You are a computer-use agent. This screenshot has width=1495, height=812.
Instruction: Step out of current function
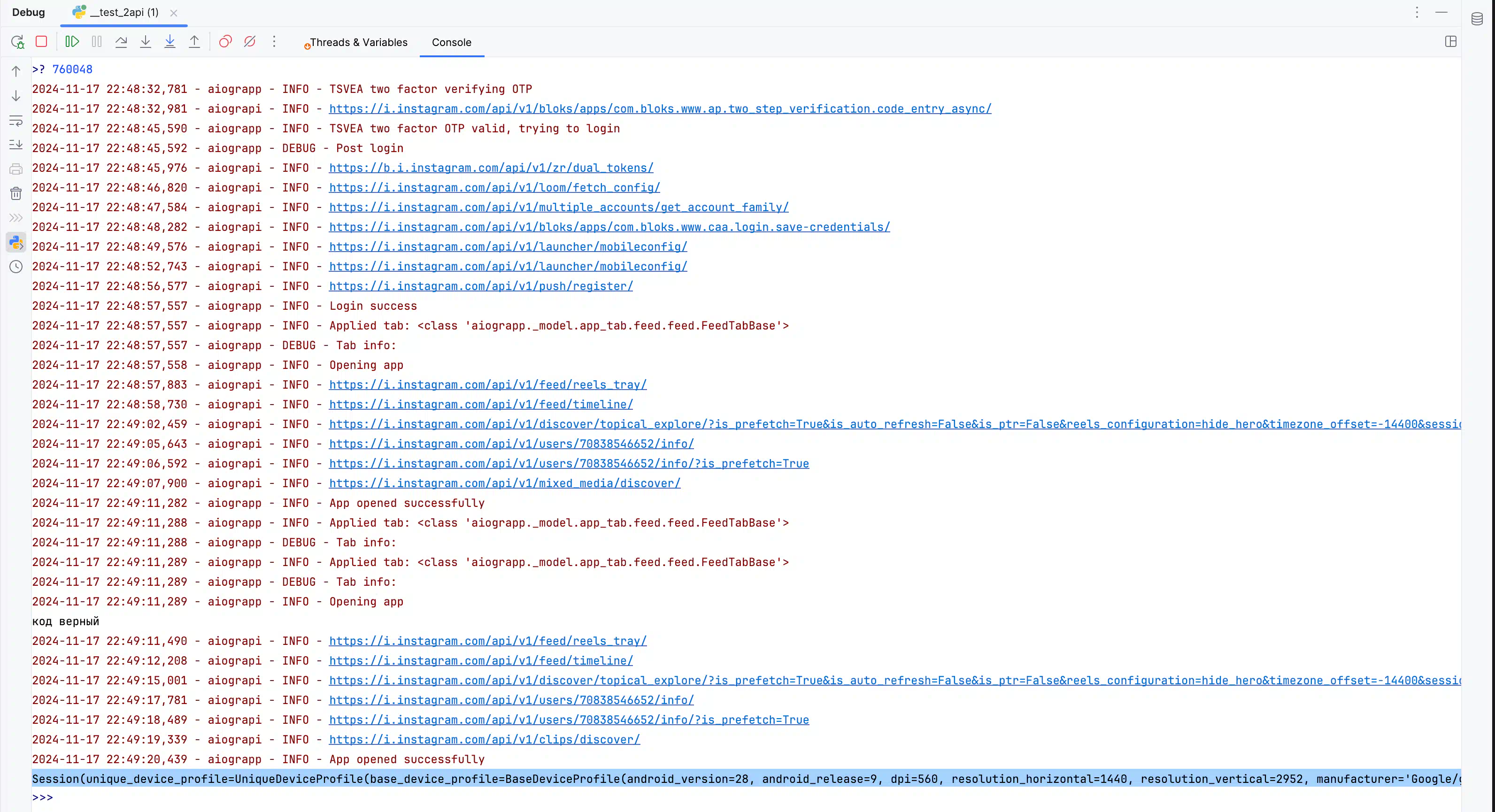(x=194, y=41)
